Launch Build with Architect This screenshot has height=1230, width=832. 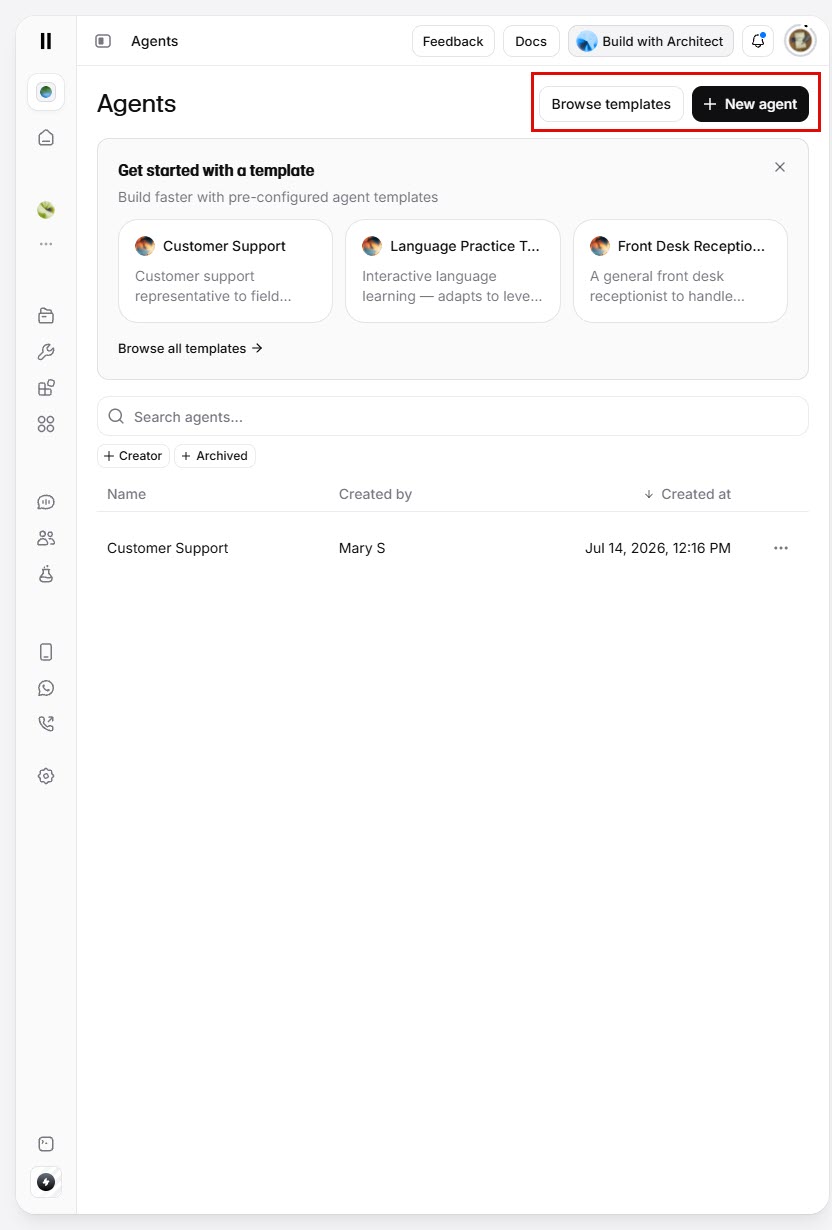point(651,41)
